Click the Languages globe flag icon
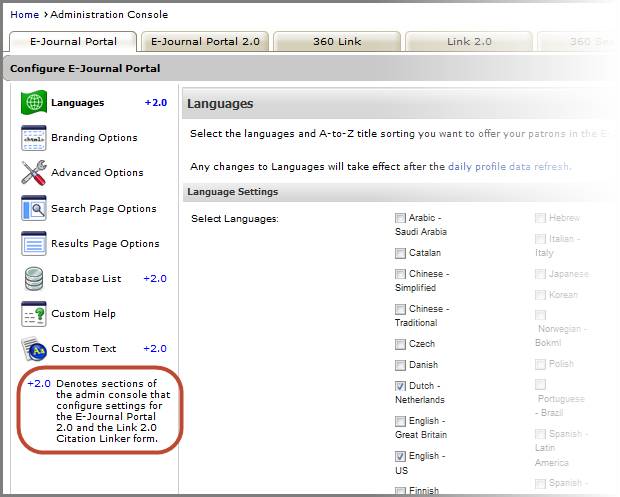 point(34,103)
